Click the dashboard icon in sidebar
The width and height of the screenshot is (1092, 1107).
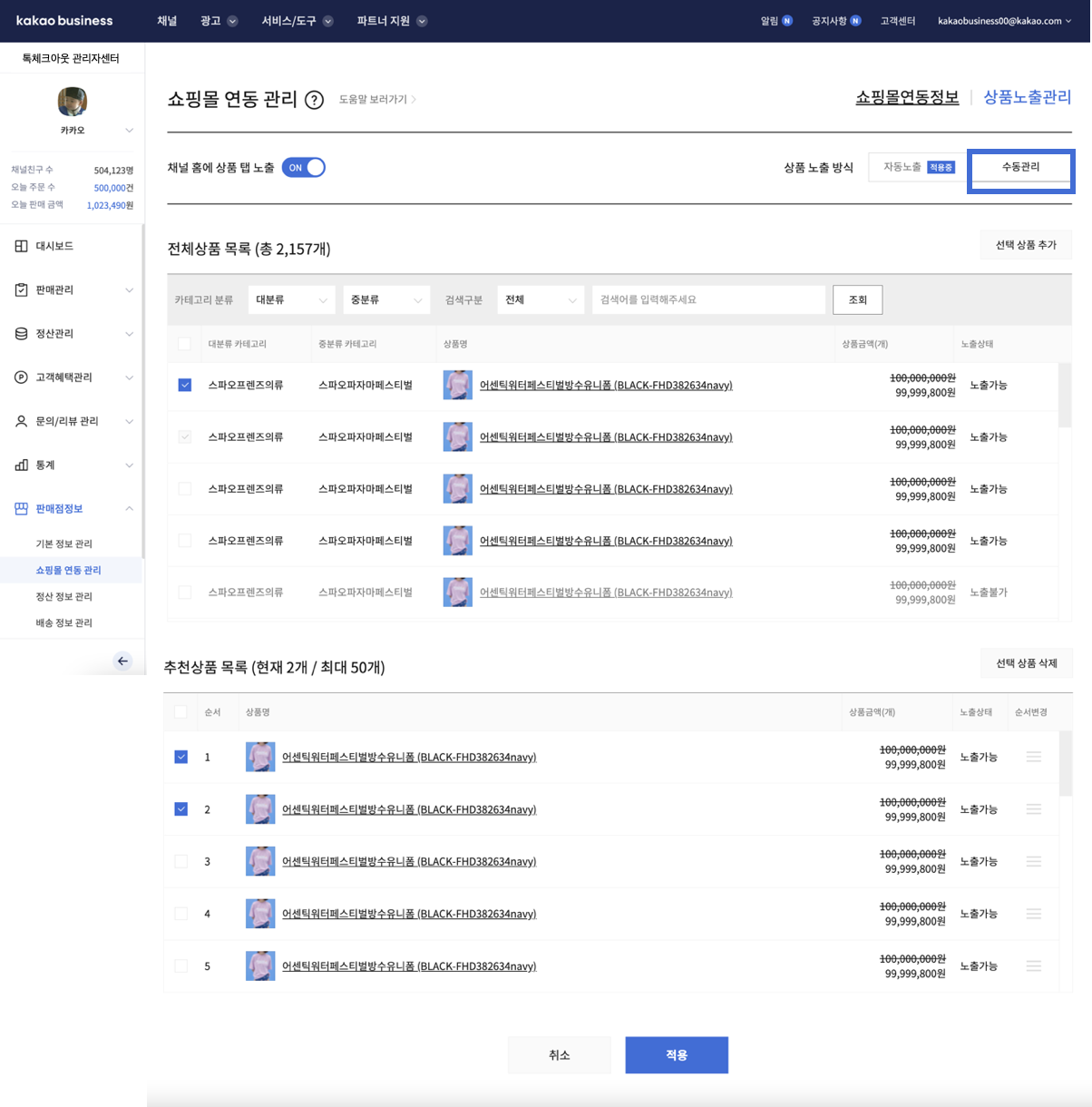[21, 246]
